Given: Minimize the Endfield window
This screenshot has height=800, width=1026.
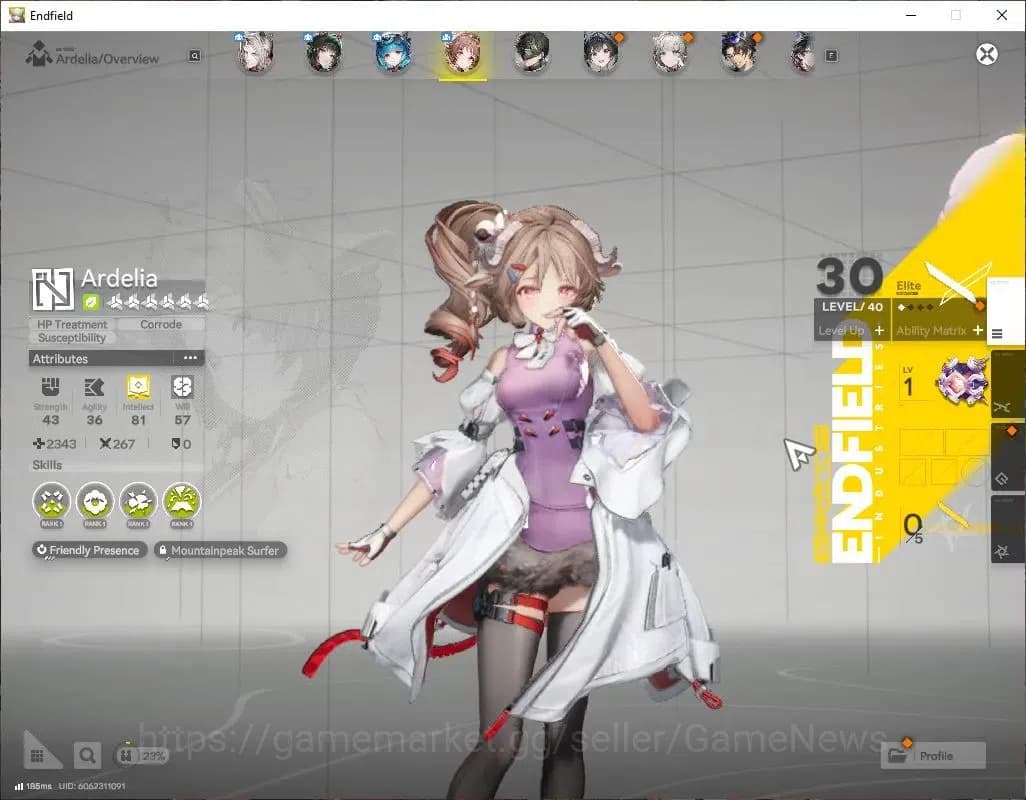Looking at the screenshot, I should tap(910, 15).
